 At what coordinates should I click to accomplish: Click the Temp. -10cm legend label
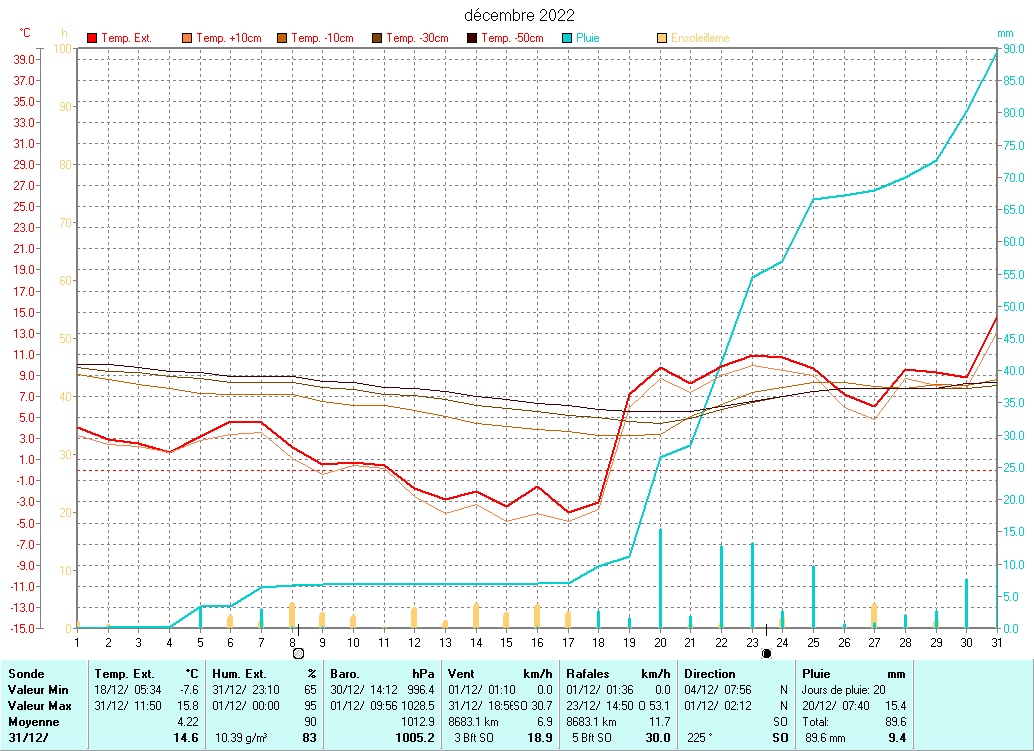click(322, 39)
